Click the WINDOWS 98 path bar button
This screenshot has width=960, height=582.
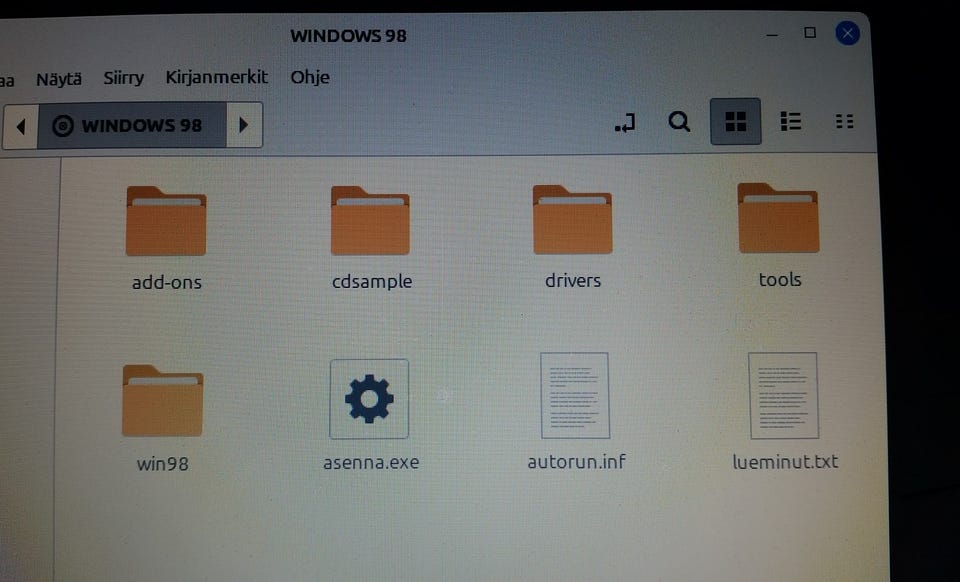(x=132, y=125)
